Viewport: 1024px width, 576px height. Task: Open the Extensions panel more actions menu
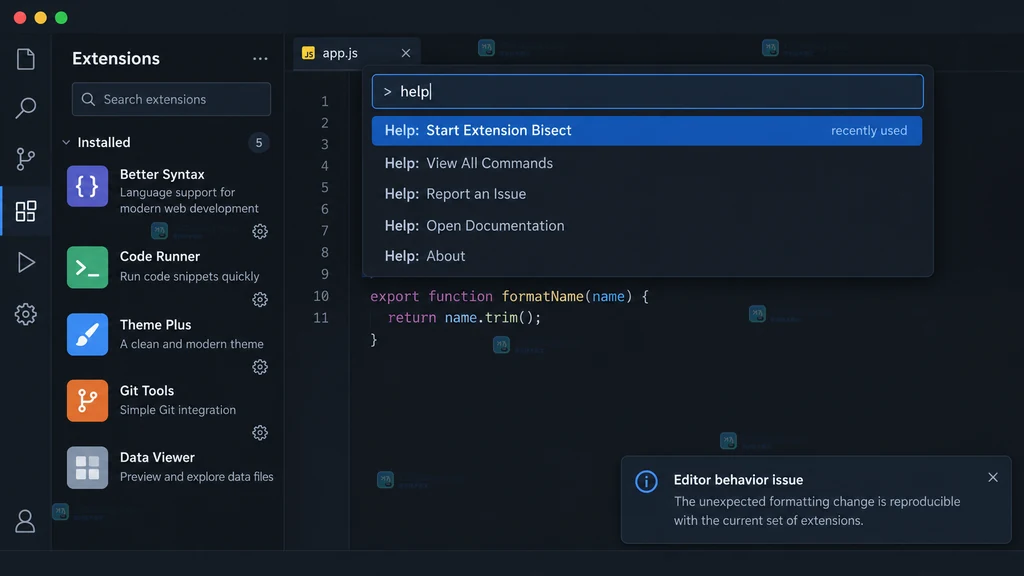coord(260,59)
